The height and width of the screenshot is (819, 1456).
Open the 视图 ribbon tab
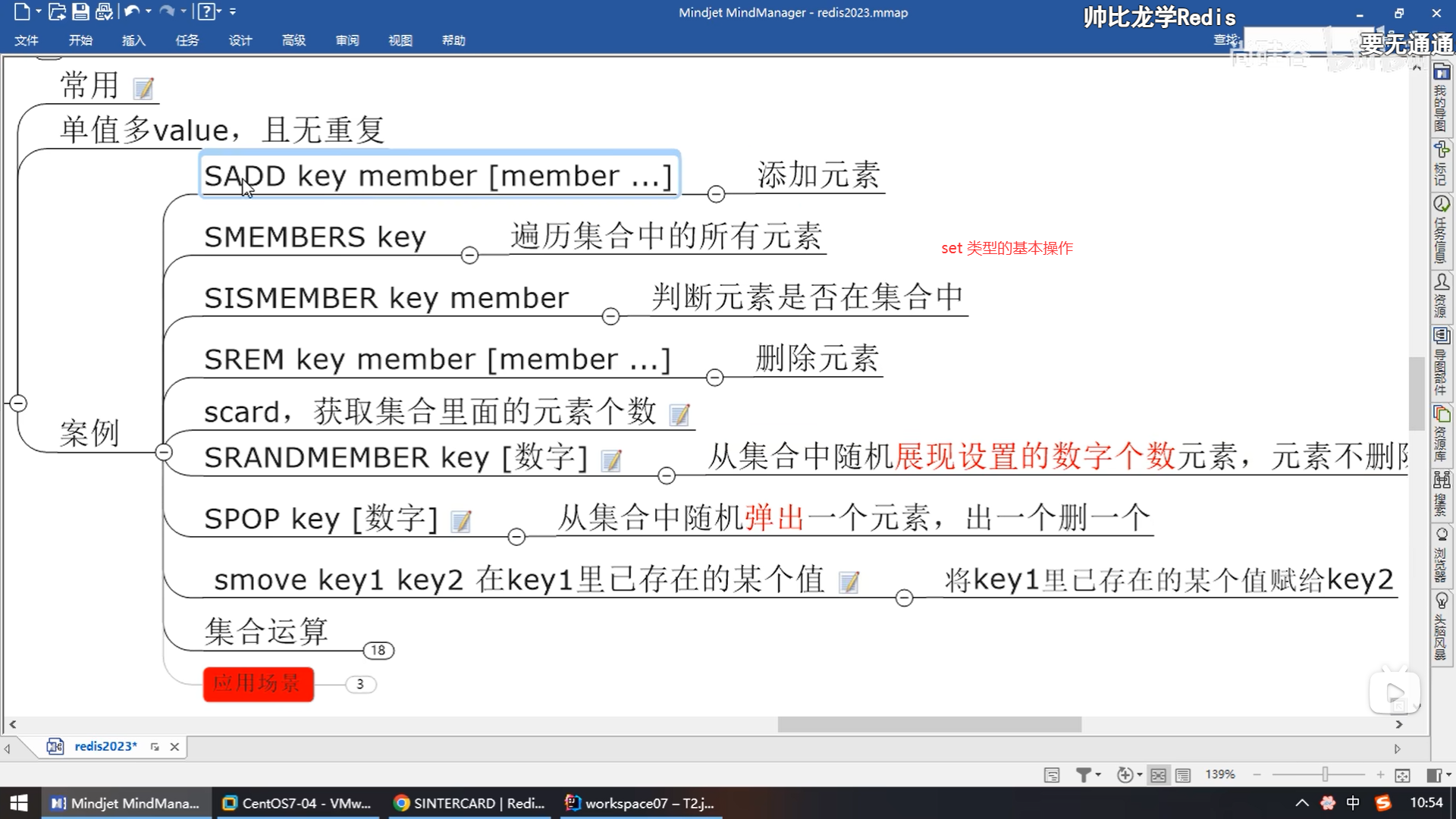400,40
